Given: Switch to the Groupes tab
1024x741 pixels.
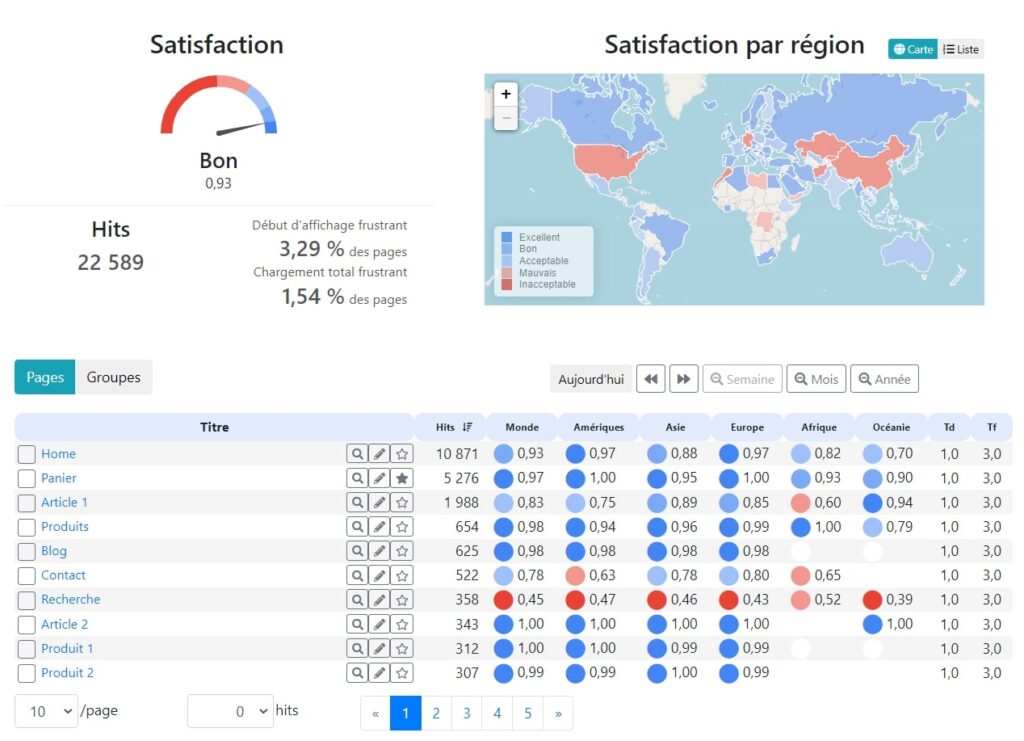Looking at the screenshot, I should point(113,377).
